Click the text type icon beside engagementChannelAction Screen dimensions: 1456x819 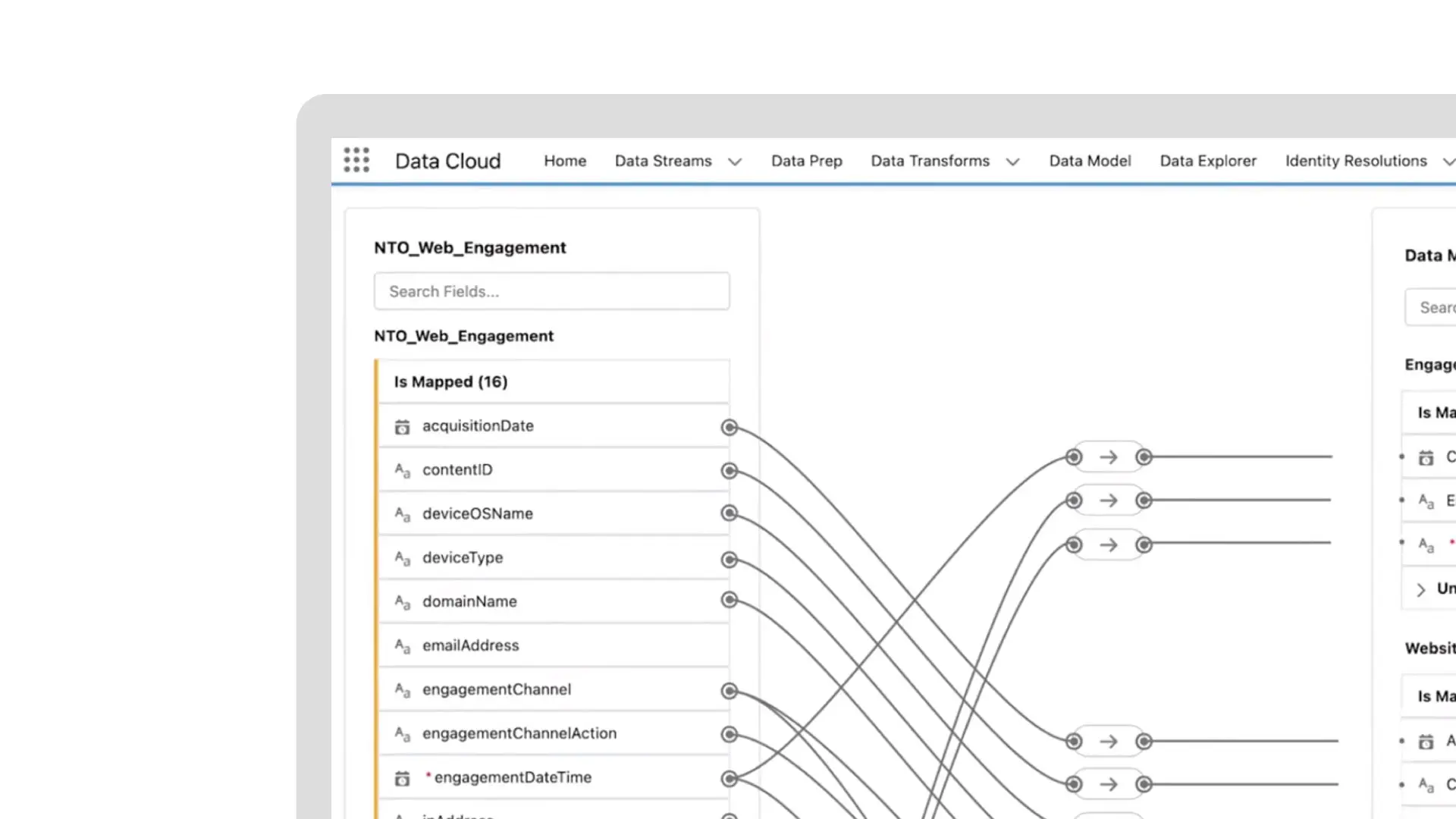click(x=402, y=735)
